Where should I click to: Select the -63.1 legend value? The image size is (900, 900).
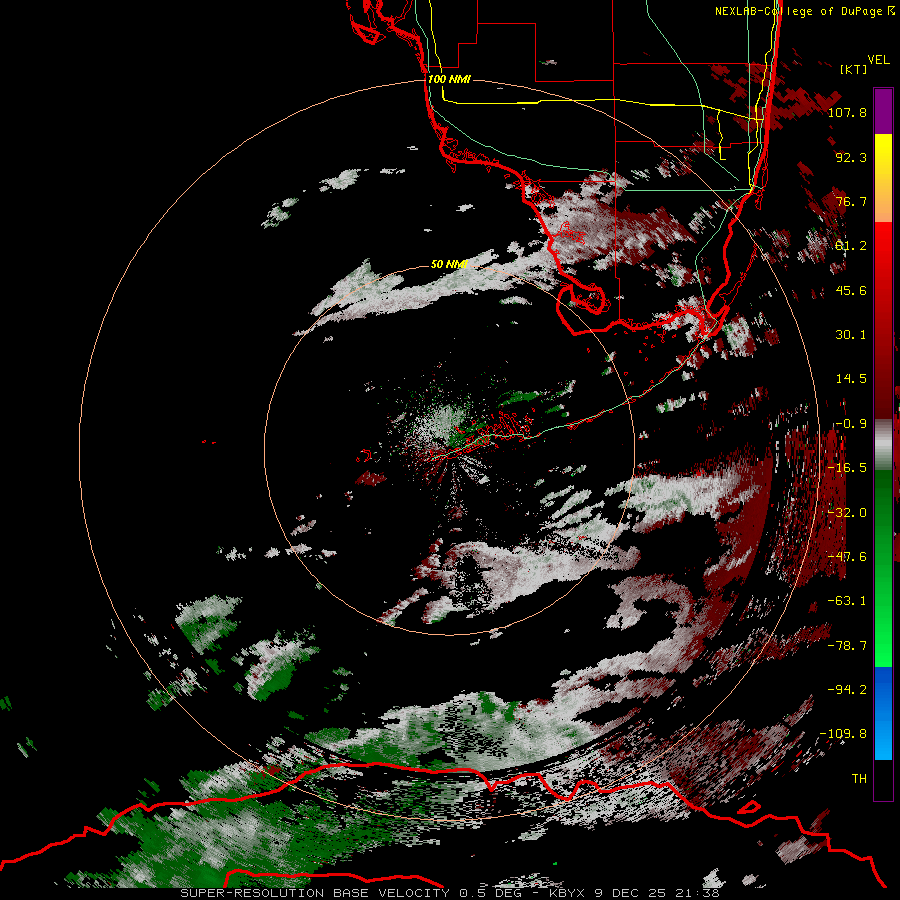click(x=847, y=600)
